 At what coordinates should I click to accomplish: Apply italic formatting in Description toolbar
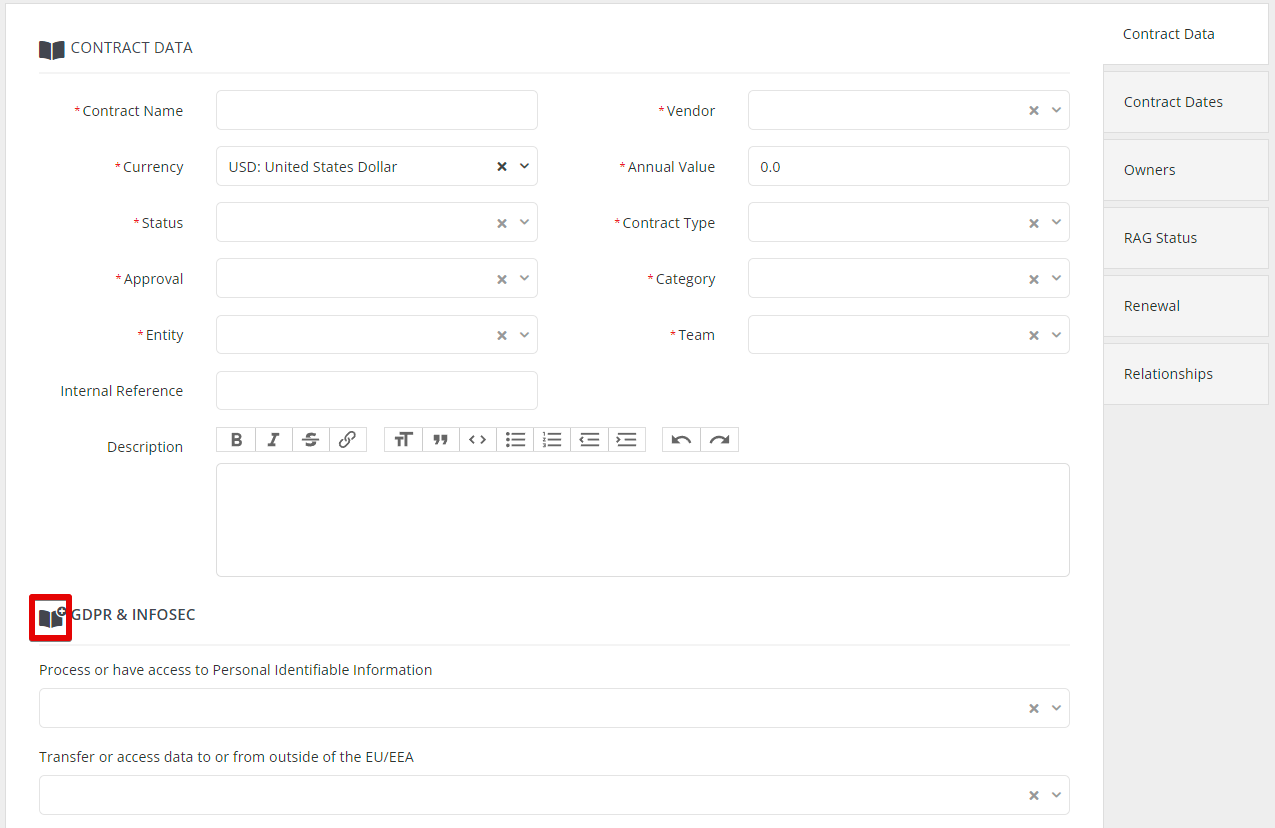[x=273, y=440]
